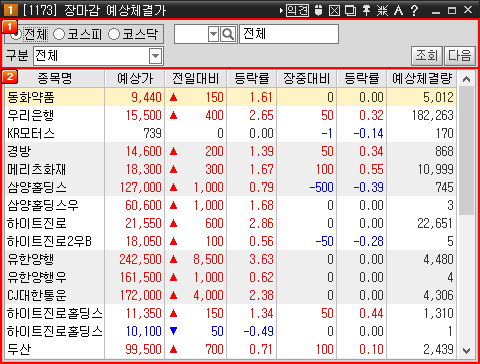Sort by the 예상체결량 column header

click(422, 79)
